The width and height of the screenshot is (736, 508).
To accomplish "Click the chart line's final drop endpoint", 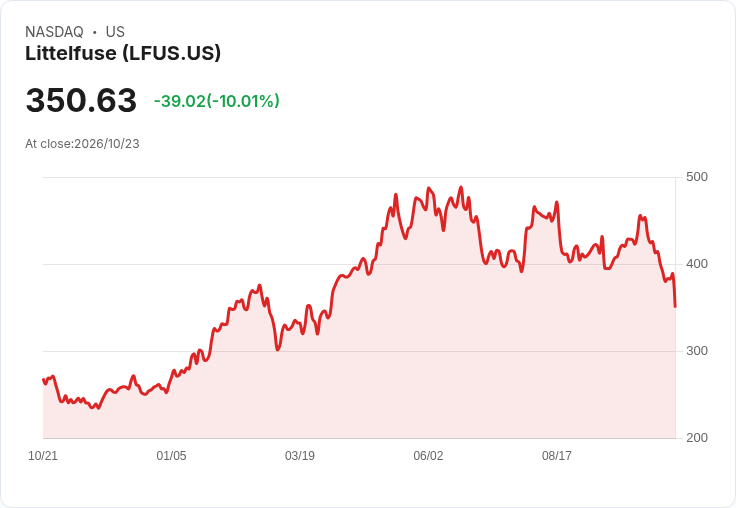I will click(675, 307).
